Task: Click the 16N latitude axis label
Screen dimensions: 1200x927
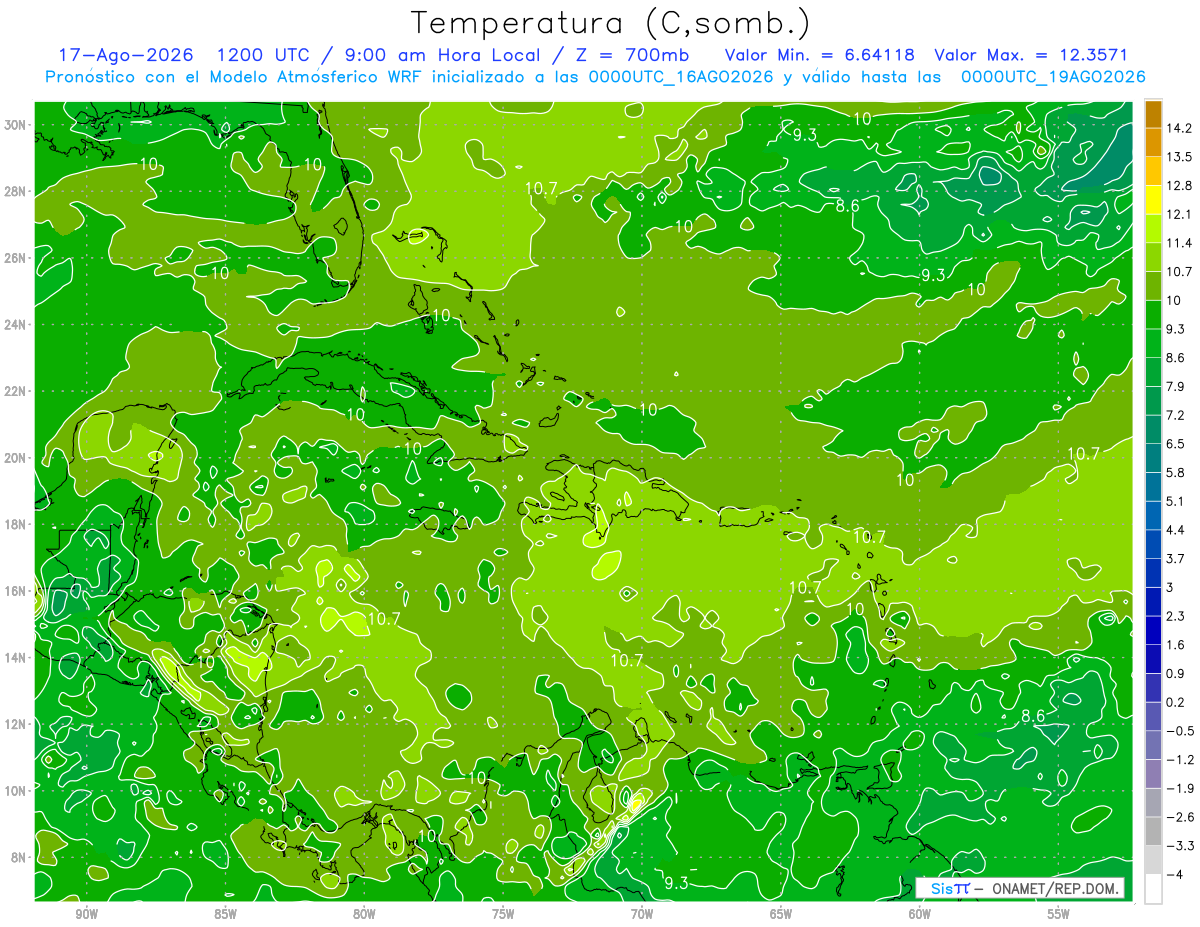Action: click(x=17, y=591)
